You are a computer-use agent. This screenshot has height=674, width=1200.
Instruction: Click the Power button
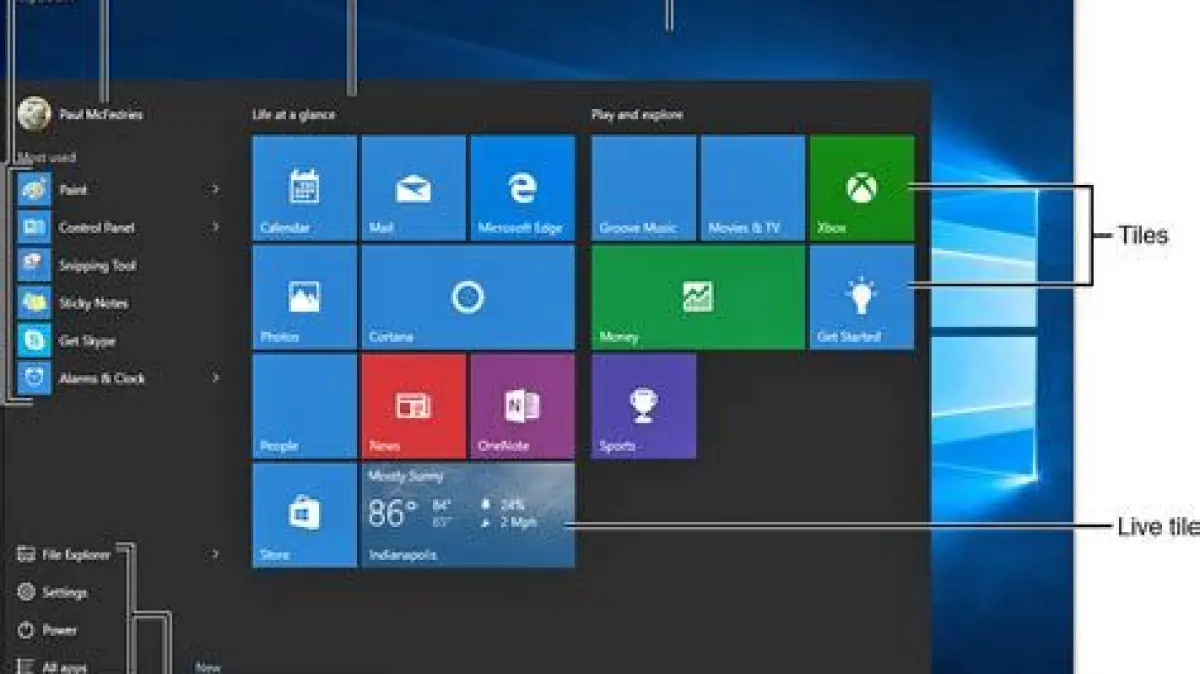click(x=58, y=631)
